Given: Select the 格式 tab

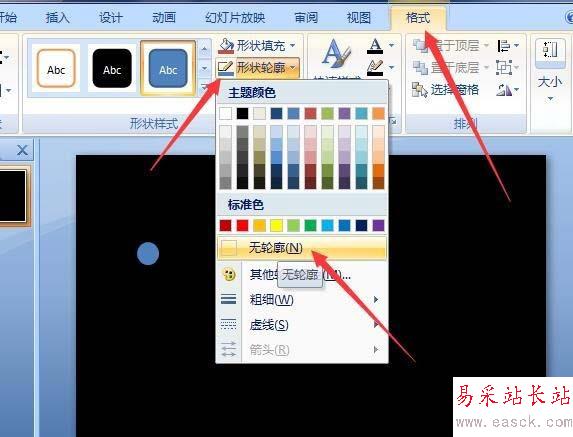Looking at the screenshot, I should coord(418,18).
